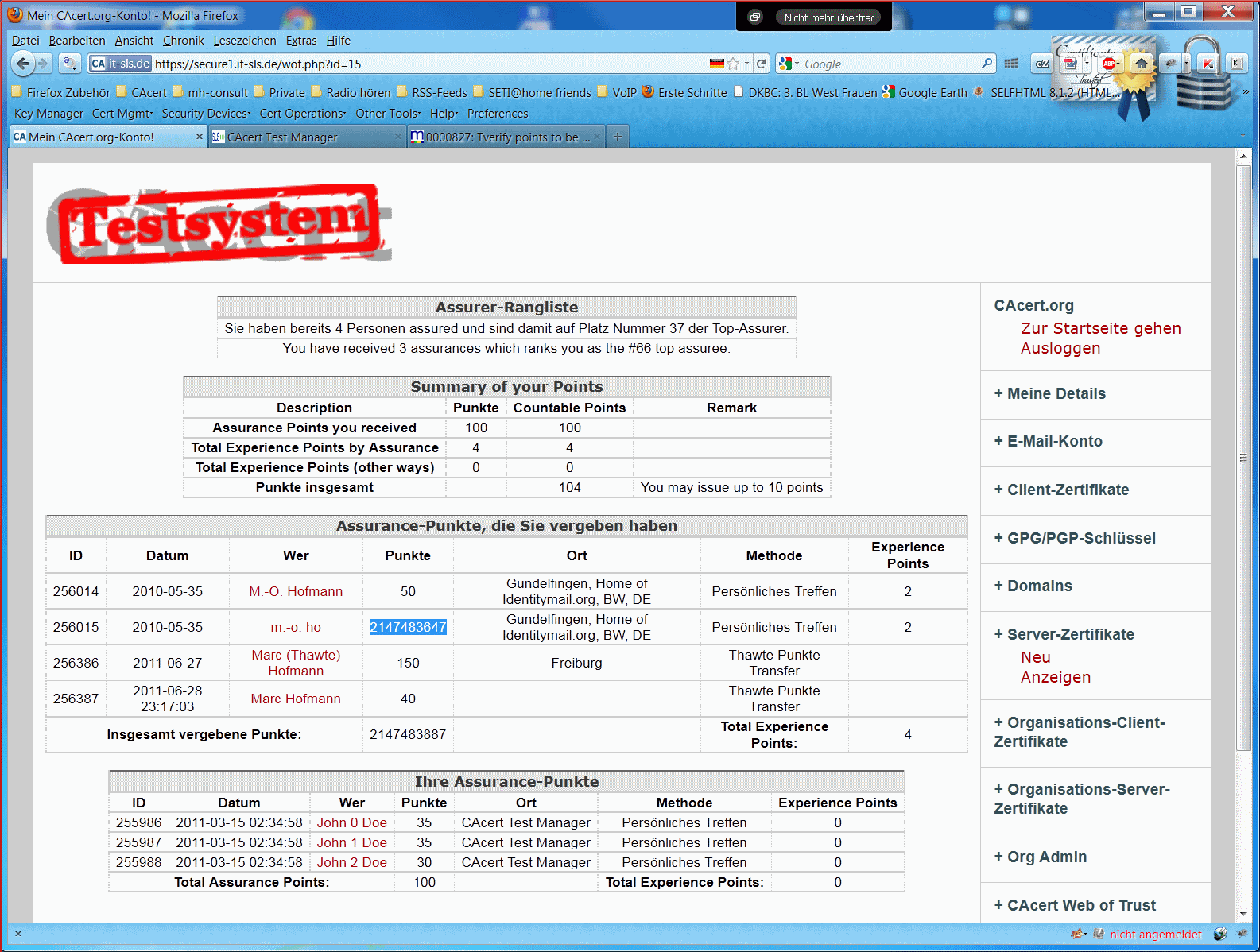Open the Cert Operations dropdown menu
The image size is (1260, 952).
coord(303,114)
